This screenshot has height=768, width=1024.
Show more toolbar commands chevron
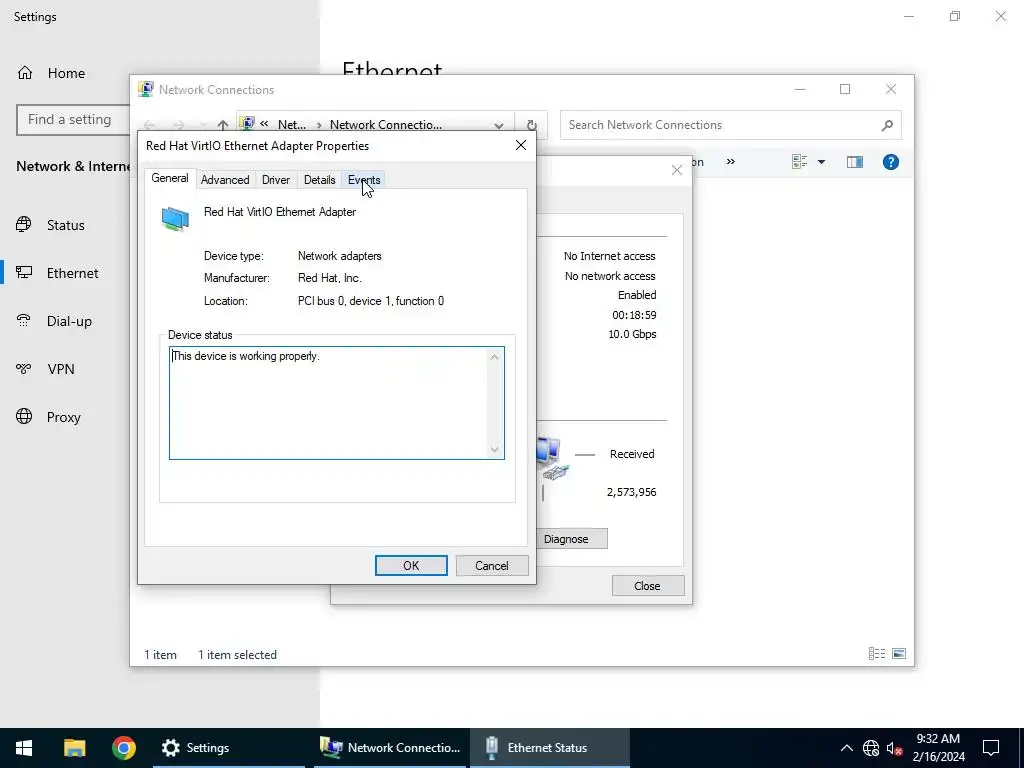coord(731,161)
